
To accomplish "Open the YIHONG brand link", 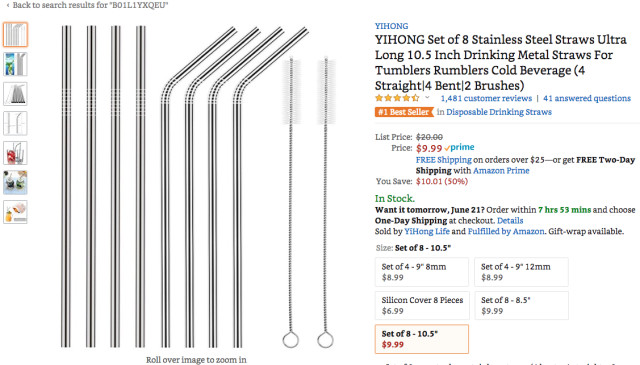I will [391, 26].
